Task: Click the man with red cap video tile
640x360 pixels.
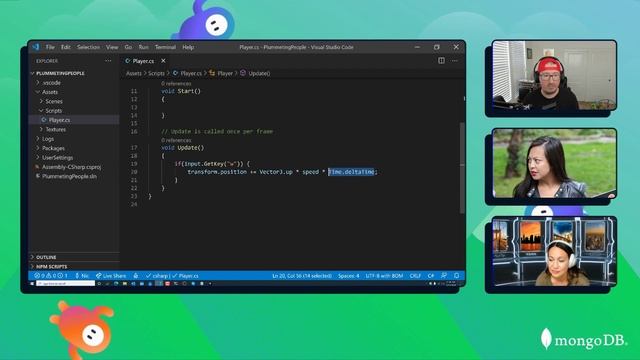Action: coord(554,75)
